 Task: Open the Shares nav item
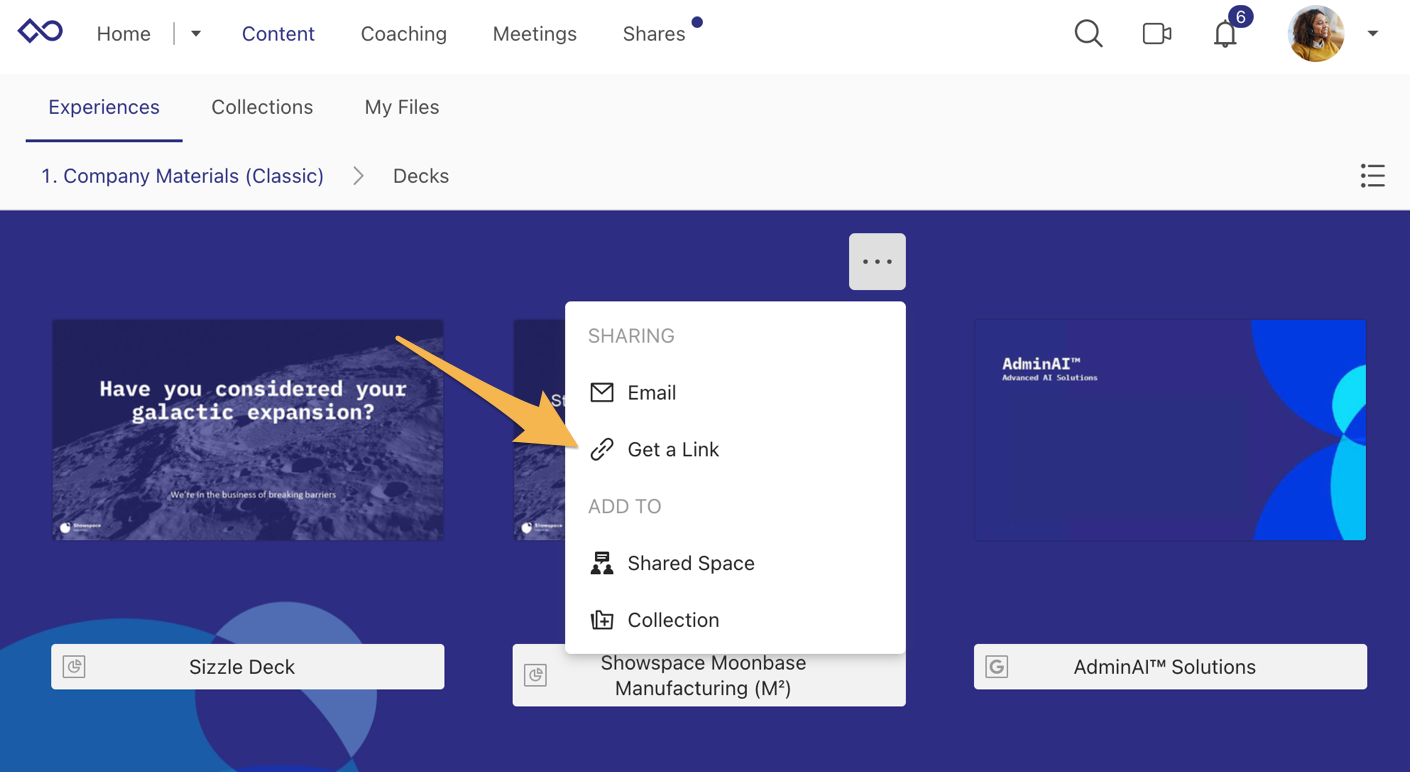point(654,34)
